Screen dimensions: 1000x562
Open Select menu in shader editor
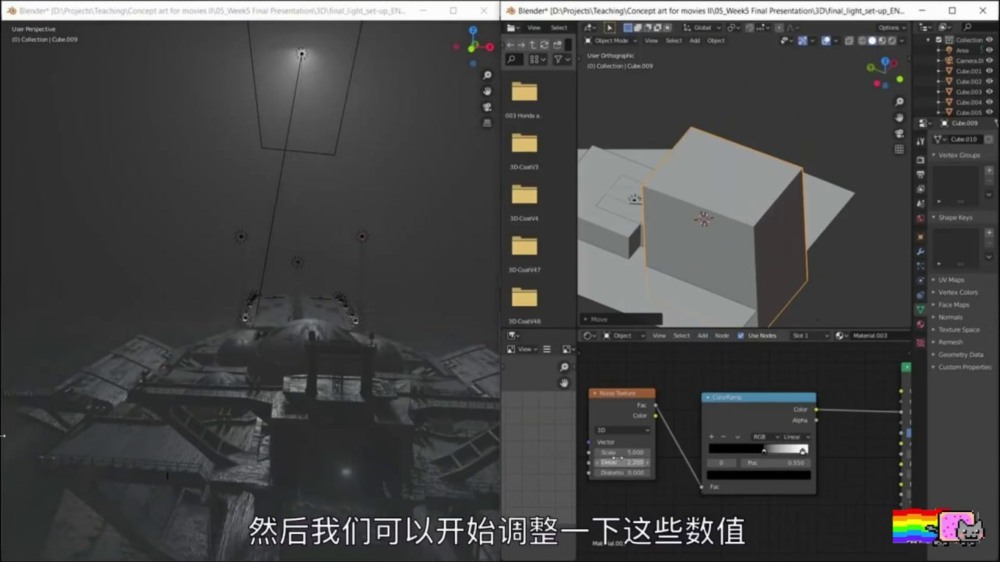click(681, 336)
